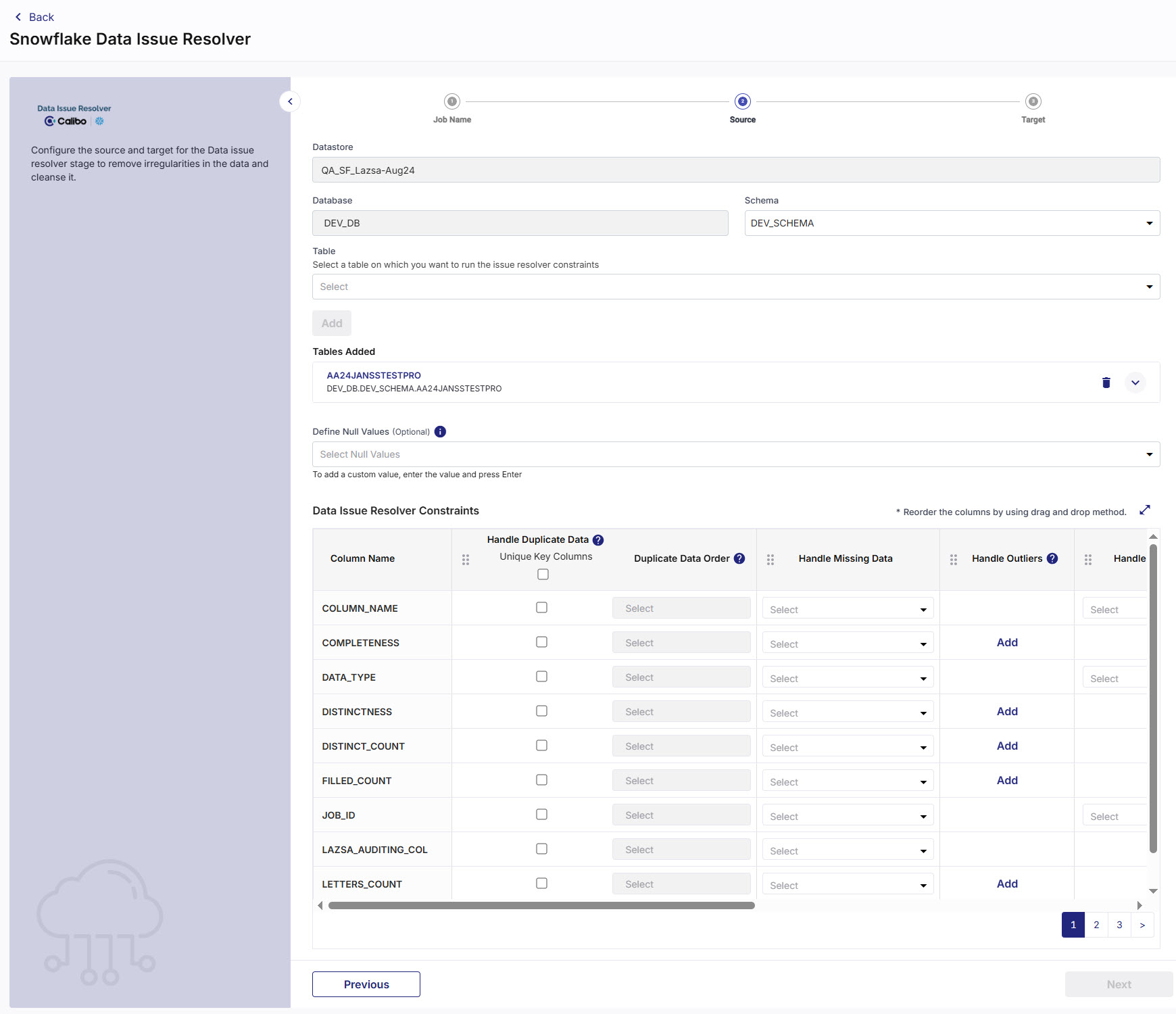The width and height of the screenshot is (1176, 1014).
Task: Open help icon beside Handle Outliers
Action: [1052, 558]
